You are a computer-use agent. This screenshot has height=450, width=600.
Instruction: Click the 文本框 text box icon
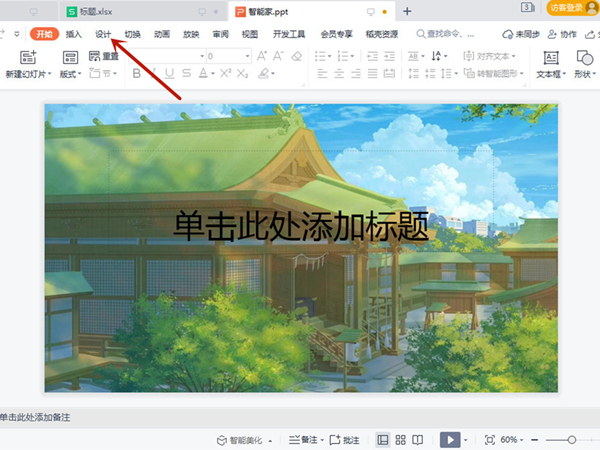point(549,58)
